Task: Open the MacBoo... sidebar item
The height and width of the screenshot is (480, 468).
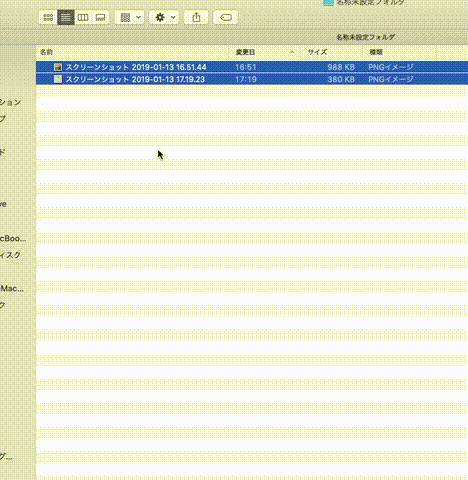Action: pos(13,238)
